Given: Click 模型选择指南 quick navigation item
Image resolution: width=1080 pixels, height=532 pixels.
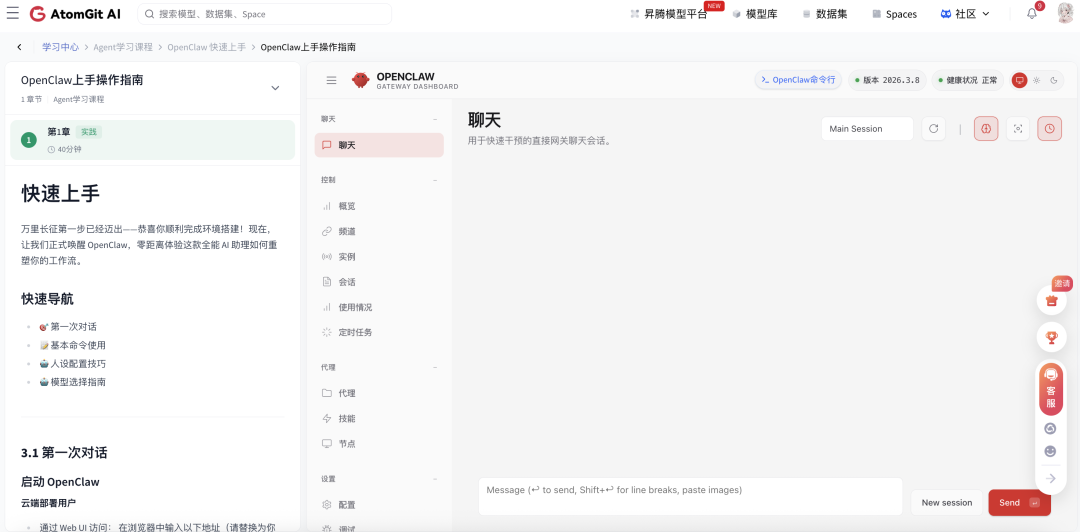Looking at the screenshot, I should 73,381.
